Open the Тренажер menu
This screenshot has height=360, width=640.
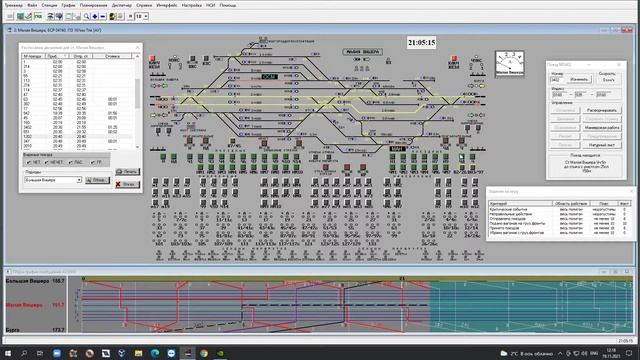13,5
